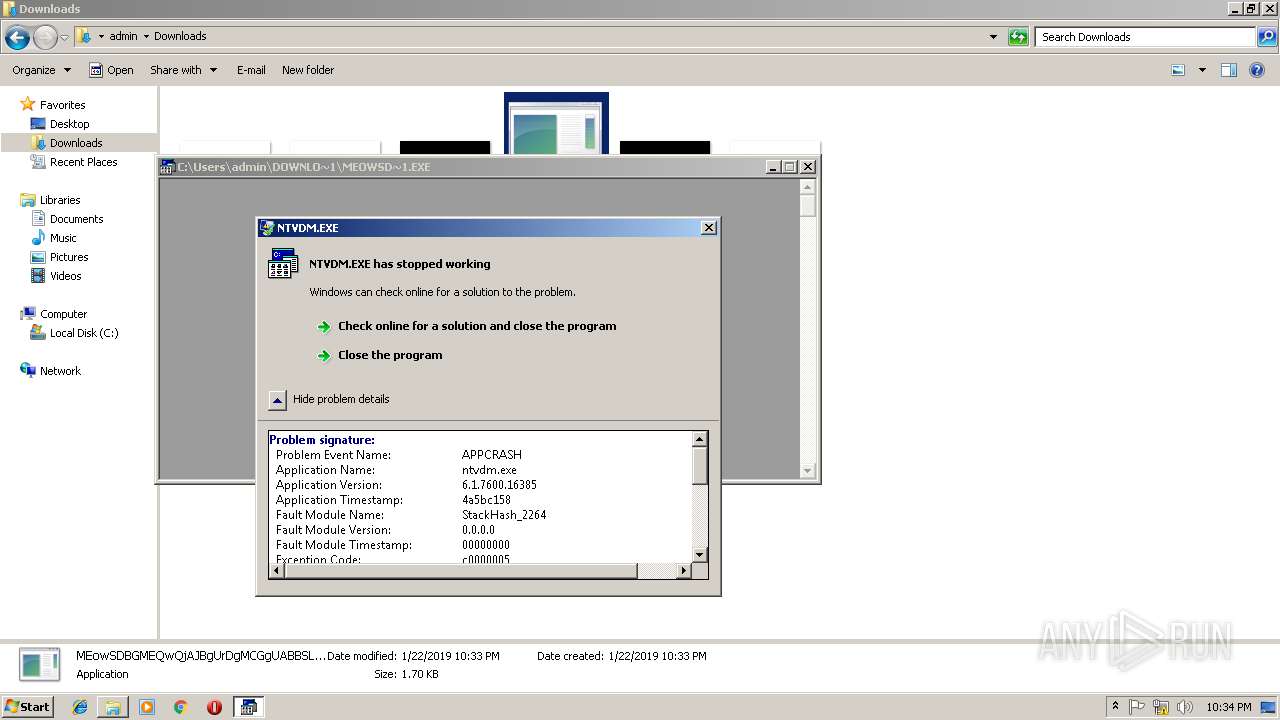Open Action Center flag tray icon
Screen dimensions: 1280x720
tap(1137, 707)
